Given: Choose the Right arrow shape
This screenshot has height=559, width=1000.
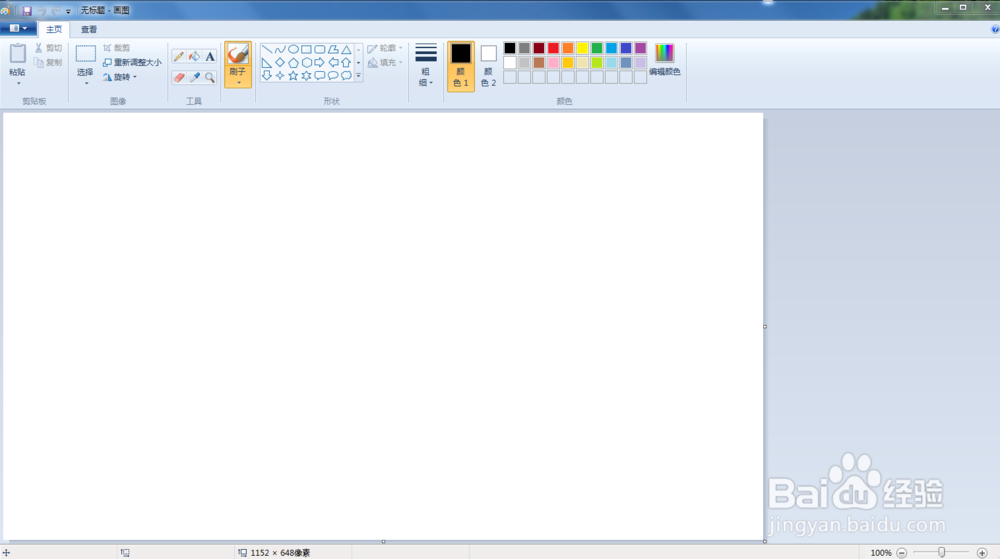Looking at the screenshot, I should [320, 62].
